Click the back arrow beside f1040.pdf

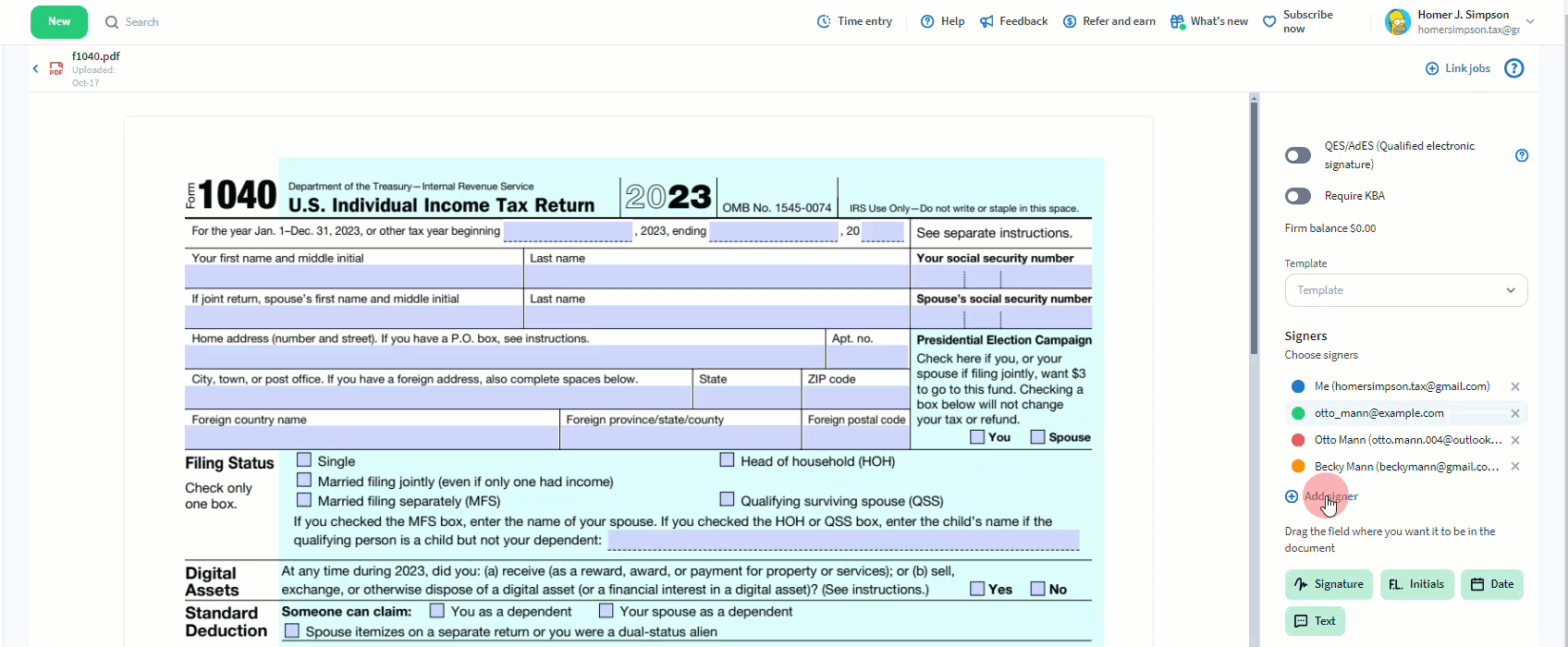(x=36, y=68)
